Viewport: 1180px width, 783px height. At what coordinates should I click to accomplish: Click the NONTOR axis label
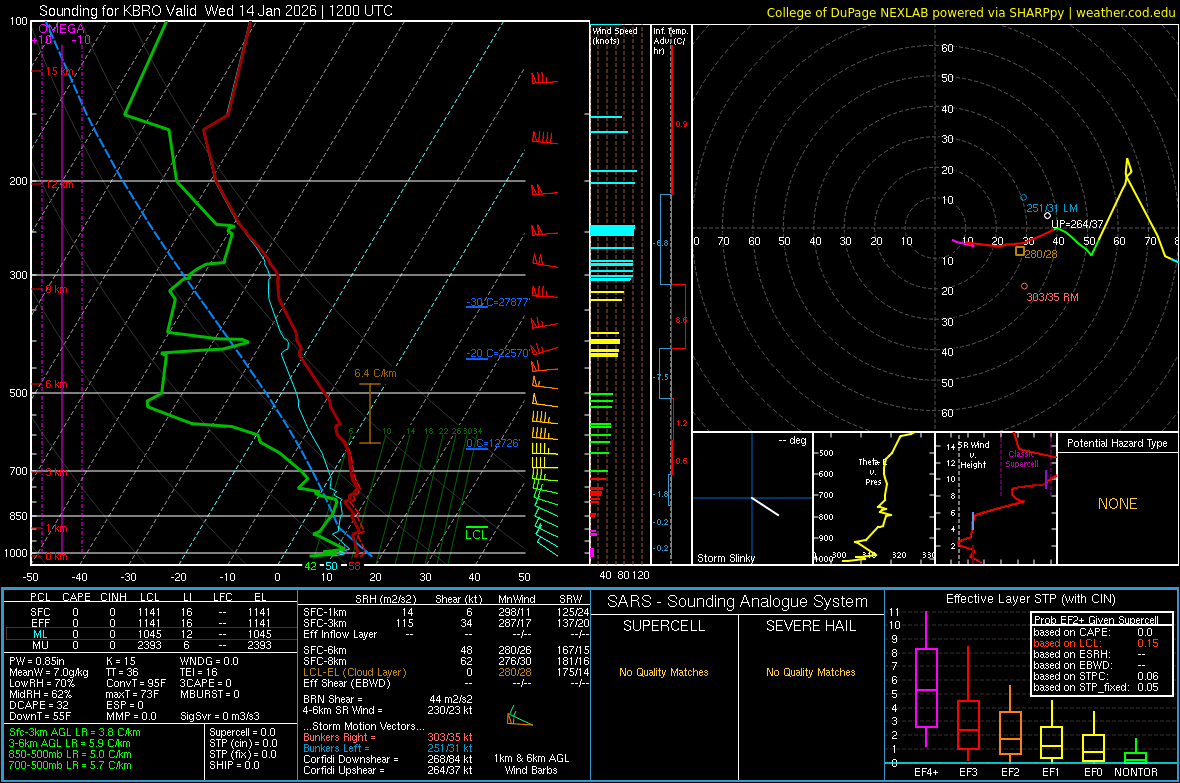tap(1136, 772)
